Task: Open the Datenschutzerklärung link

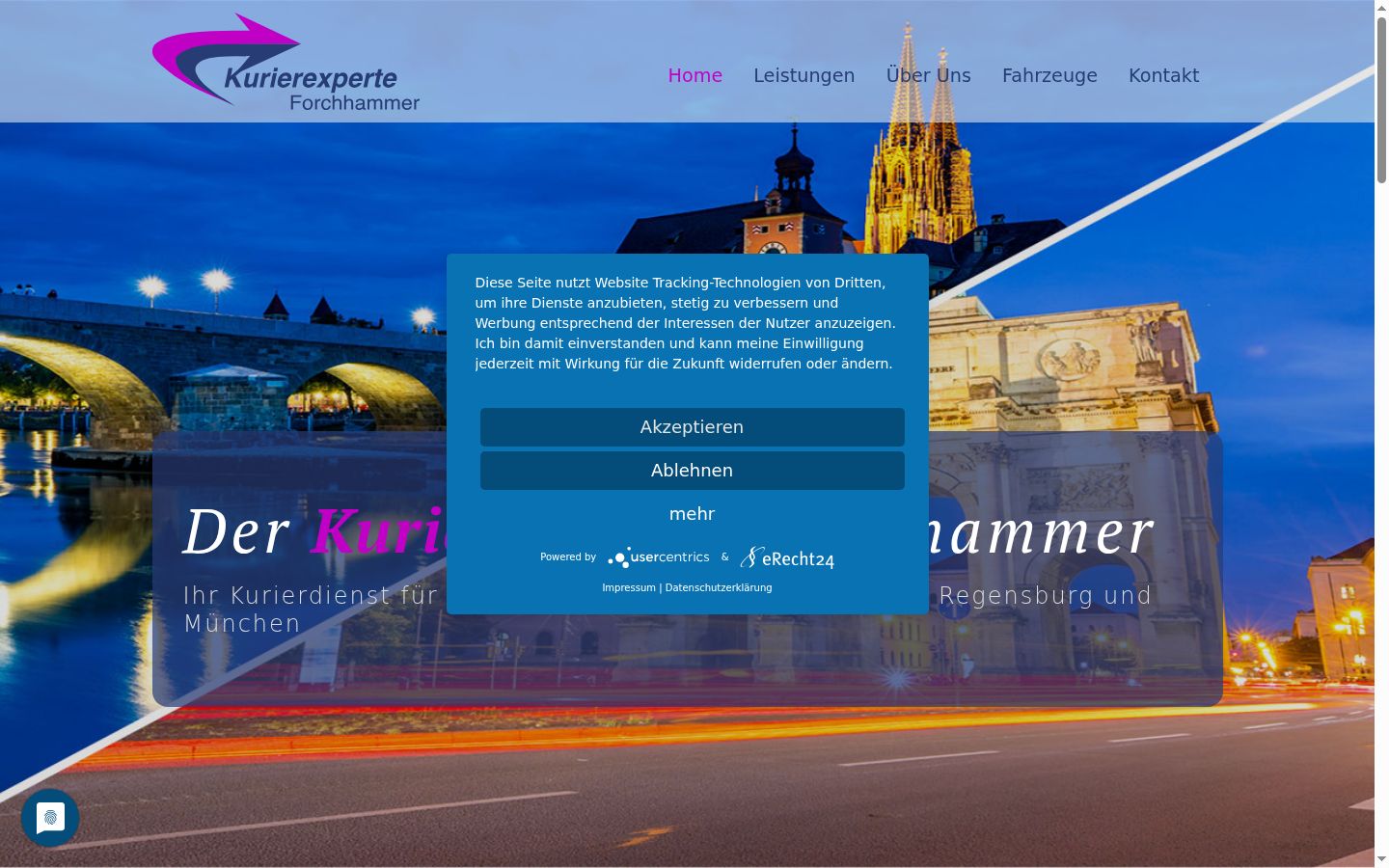Action: (x=719, y=587)
